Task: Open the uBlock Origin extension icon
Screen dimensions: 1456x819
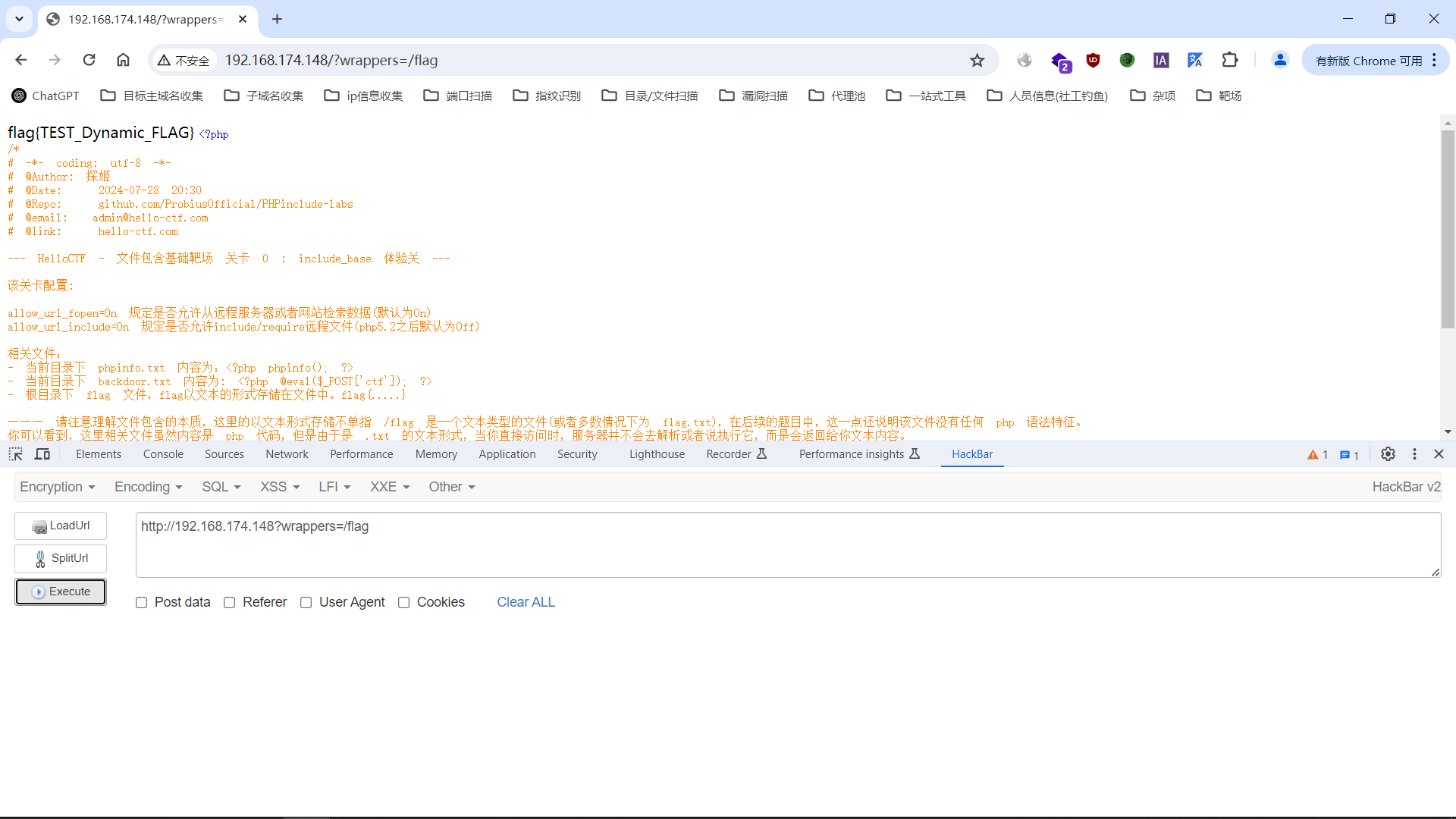Action: (1093, 61)
